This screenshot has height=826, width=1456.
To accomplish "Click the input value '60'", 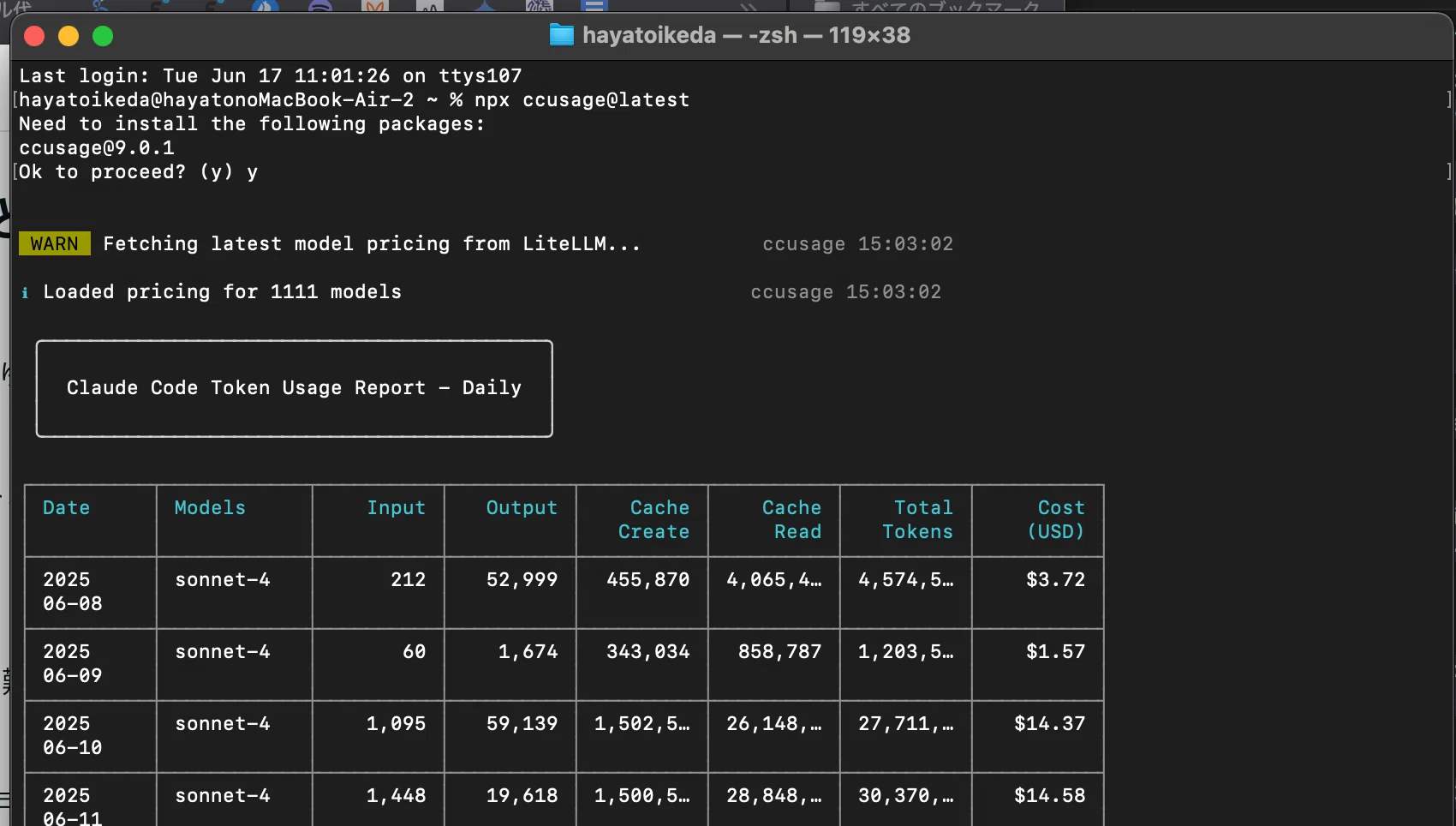I will (415, 652).
